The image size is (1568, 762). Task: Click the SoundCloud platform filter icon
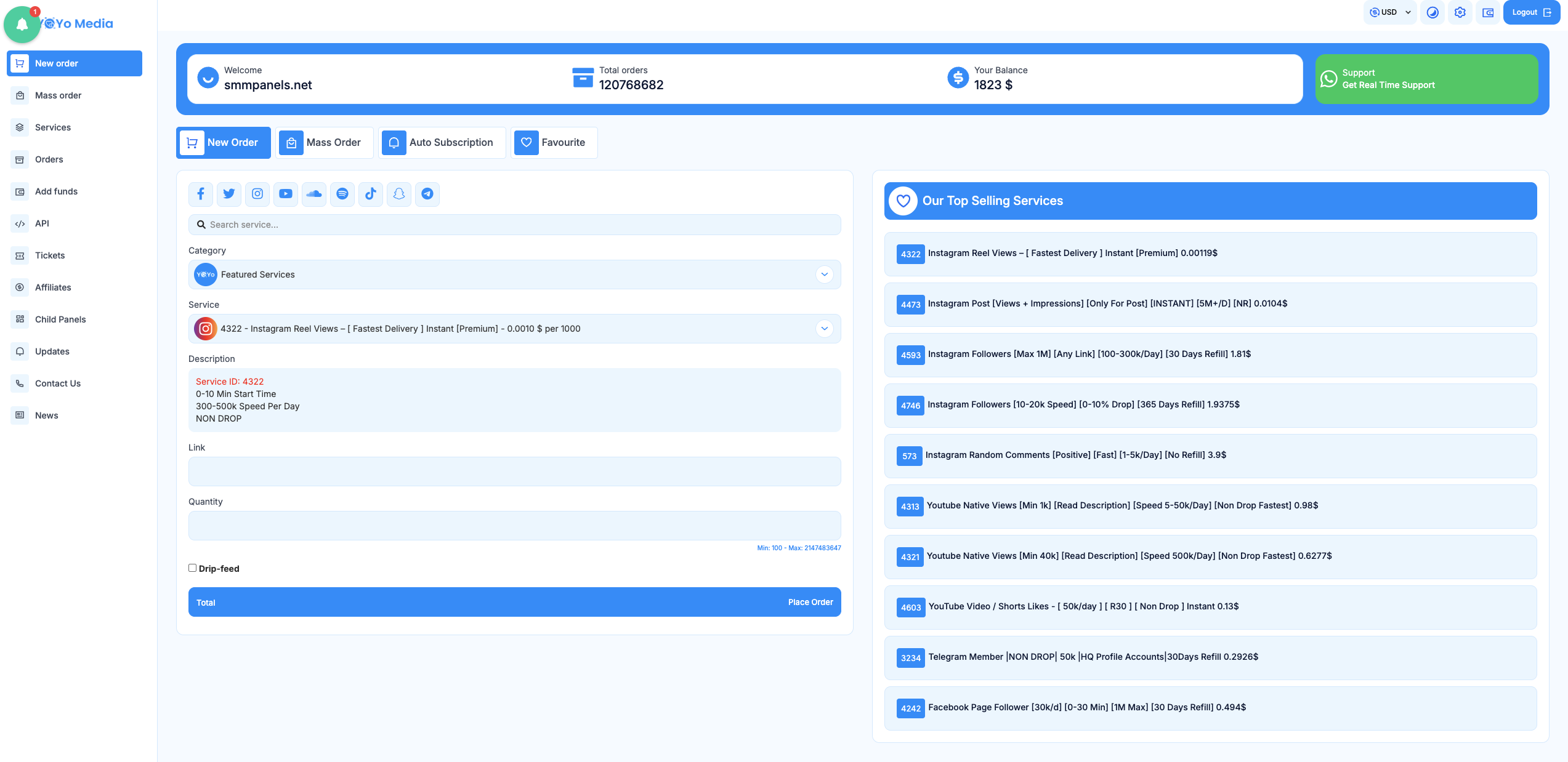314,194
